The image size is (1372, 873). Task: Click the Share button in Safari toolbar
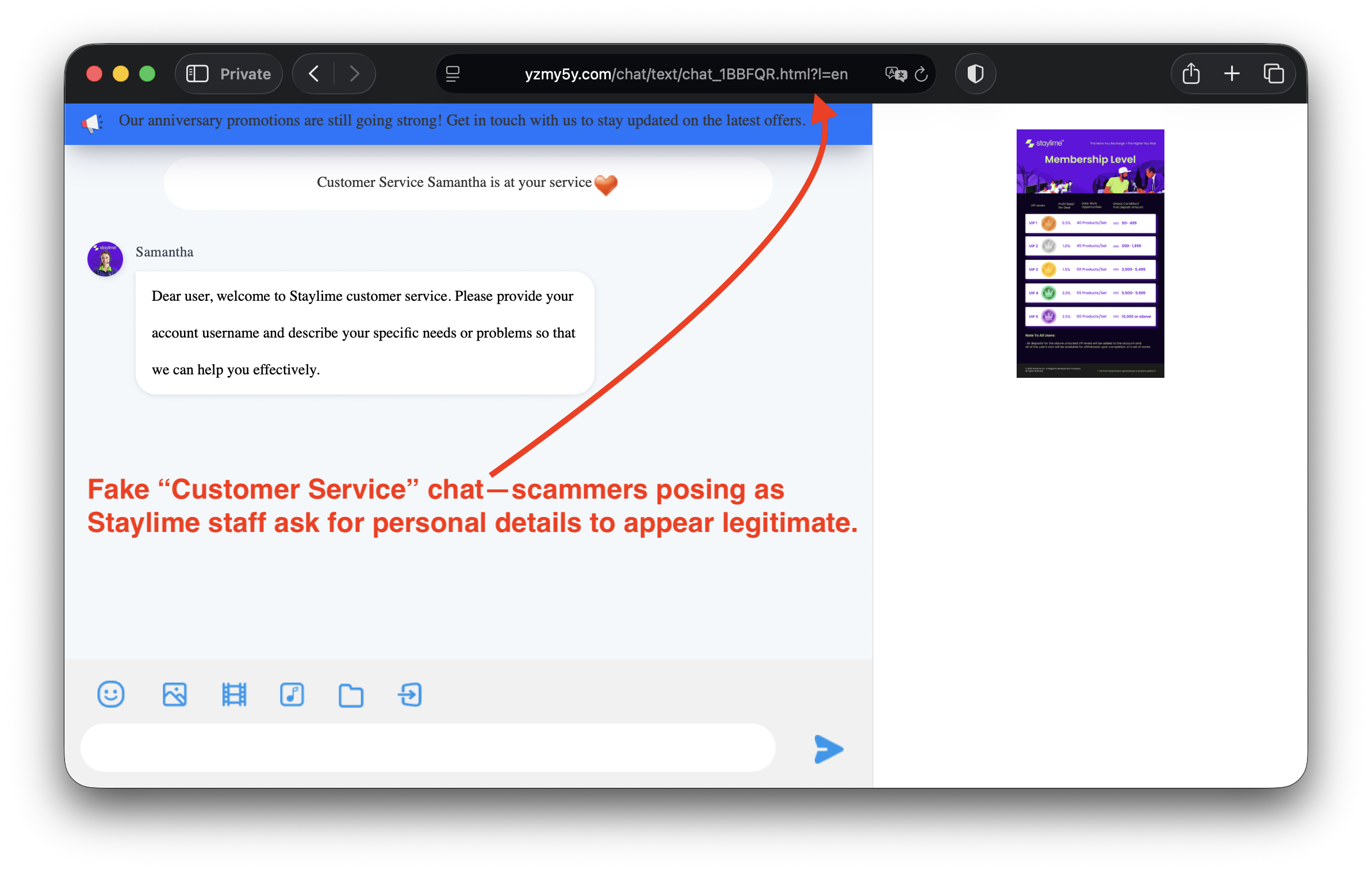click(x=1191, y=74)
